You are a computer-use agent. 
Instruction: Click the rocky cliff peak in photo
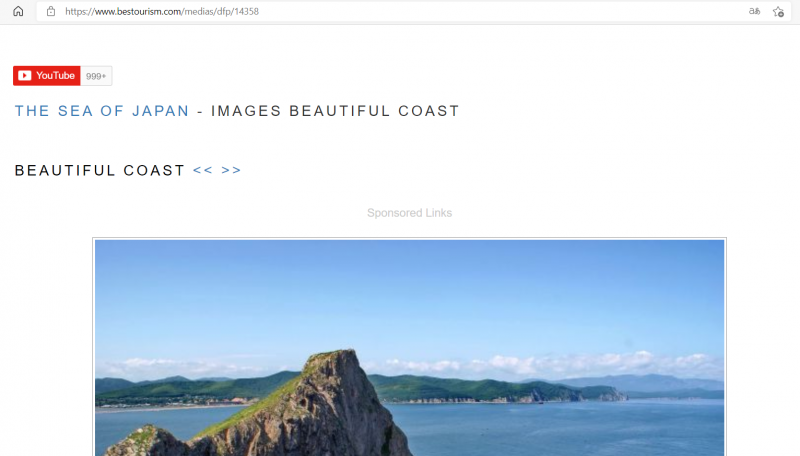[x=335, y=366]
